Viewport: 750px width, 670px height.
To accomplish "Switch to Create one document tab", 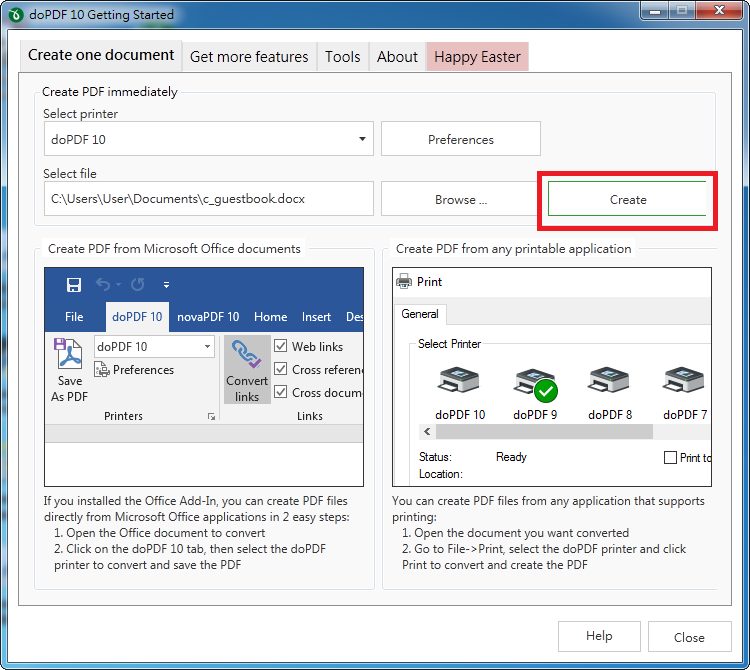I will tap(101, 55).
